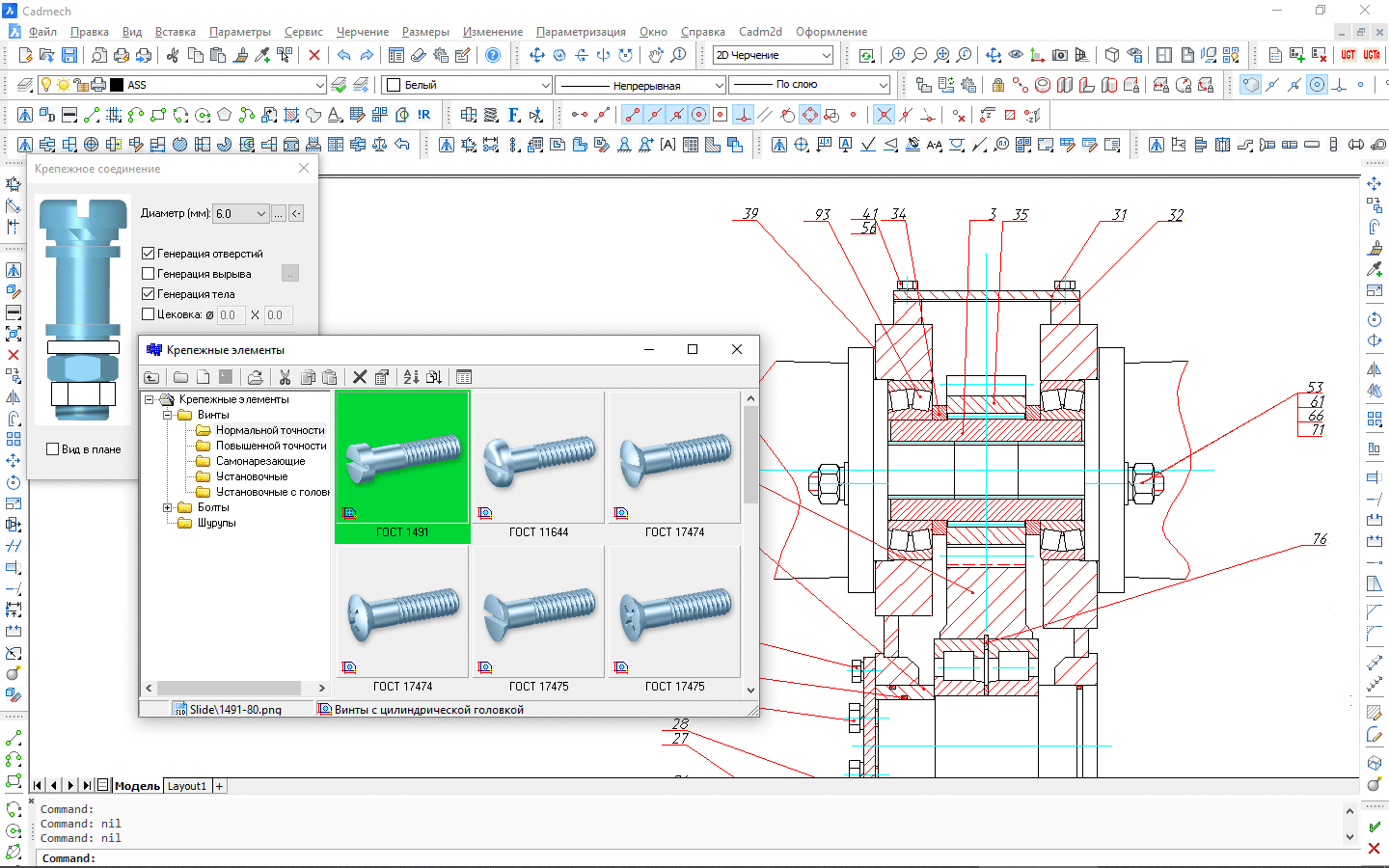Viewport: 1389px width, 868px height.
Task: Click the Undo arrow in the main toolbar
Action: [343, 55]
